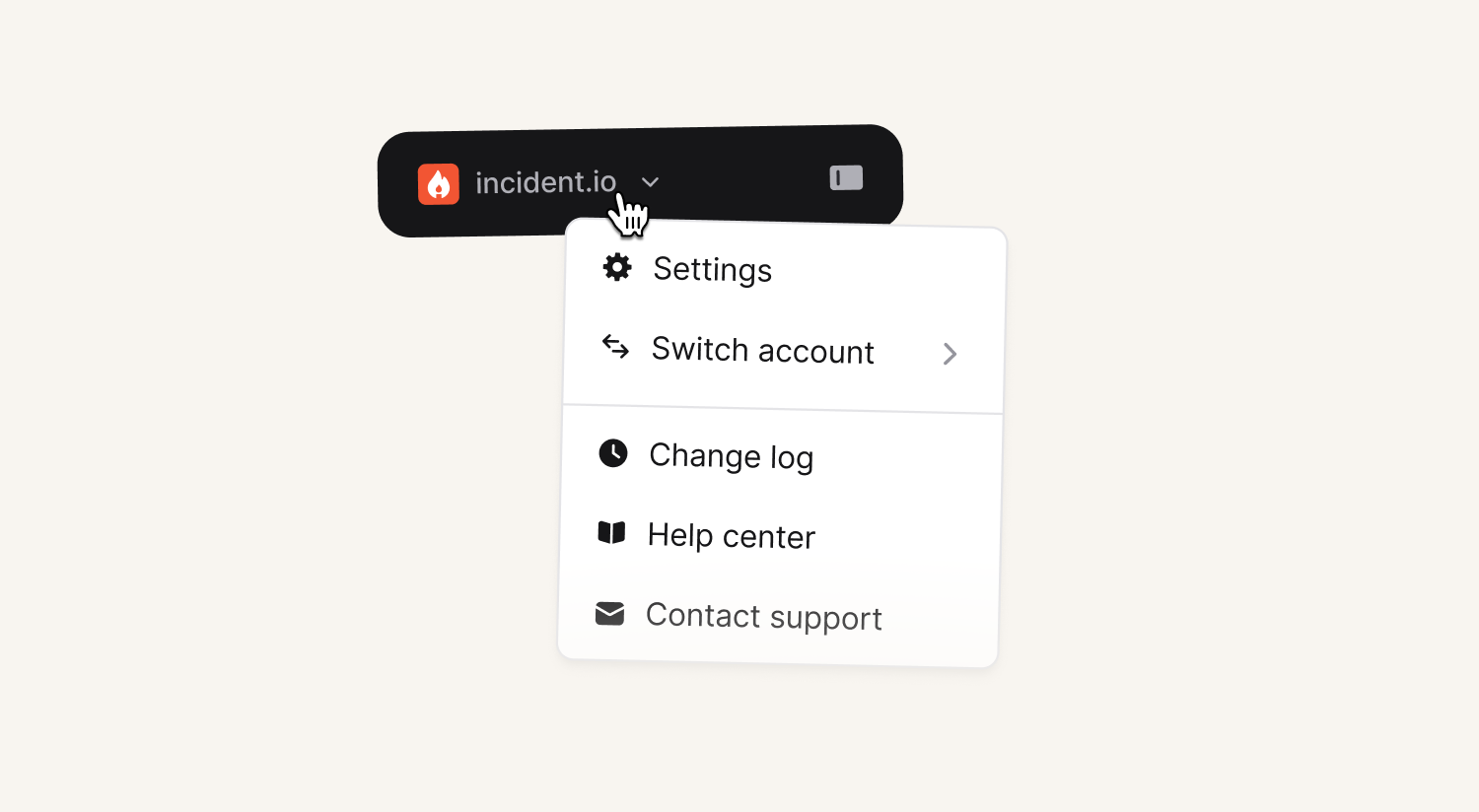Expand the Switch account right chevron
Image resolution: width=1479 pixels, height=812 pixels.
pyautogui.click(x=950, y=354)
